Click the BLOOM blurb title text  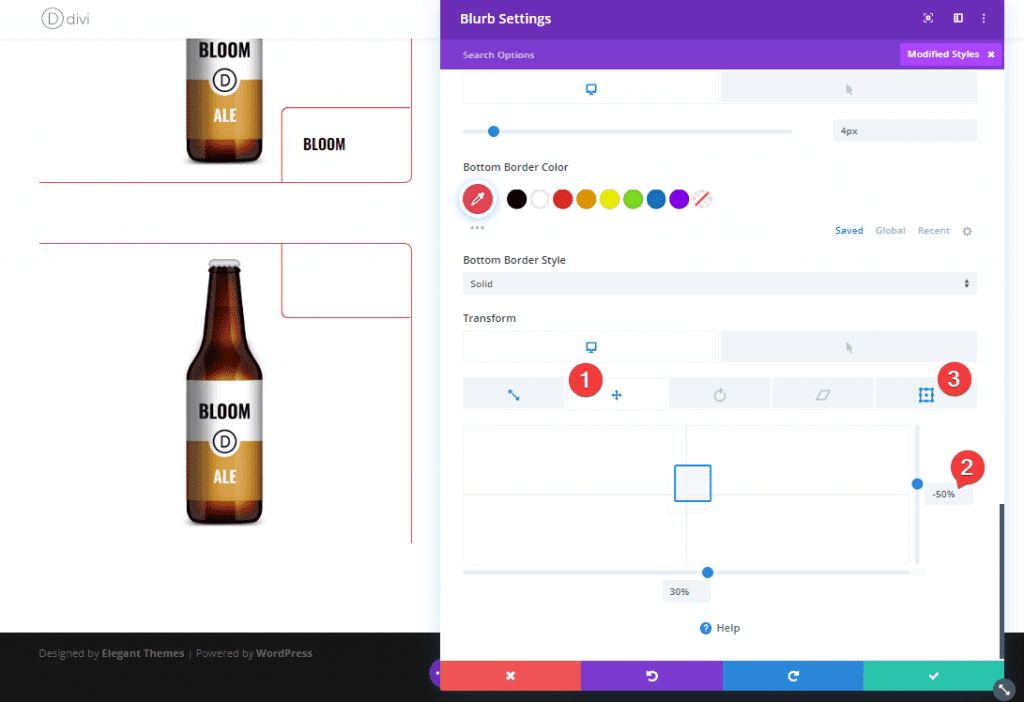tap(324, 144)
